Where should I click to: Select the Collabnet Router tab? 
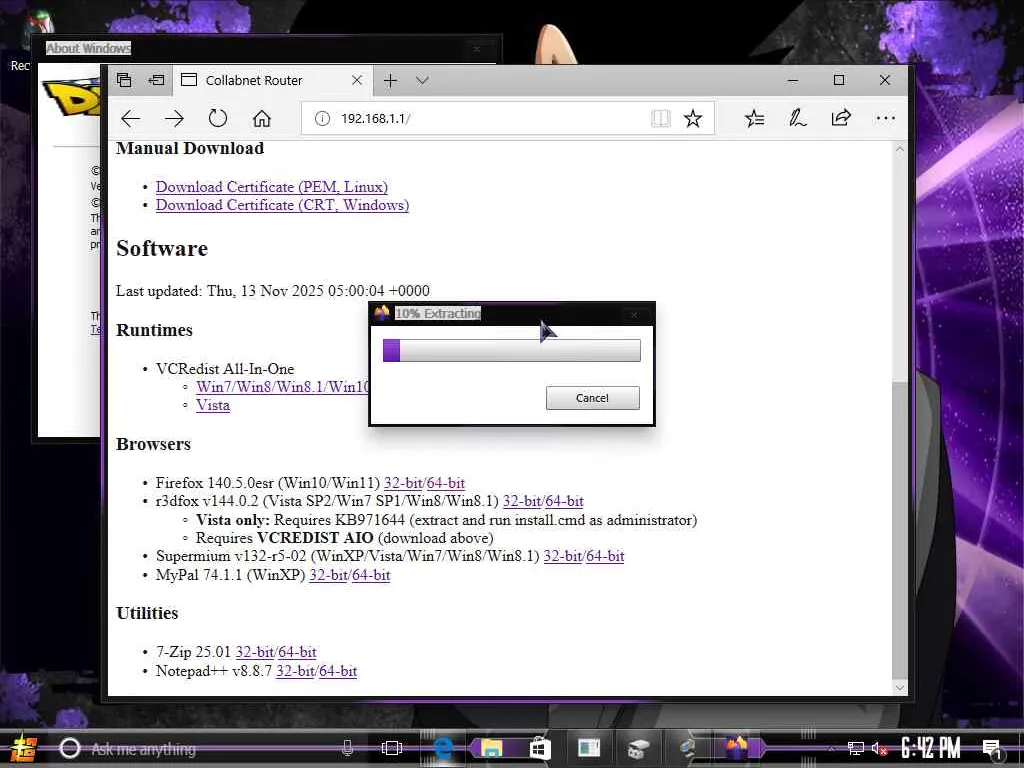tap(273, 80)
